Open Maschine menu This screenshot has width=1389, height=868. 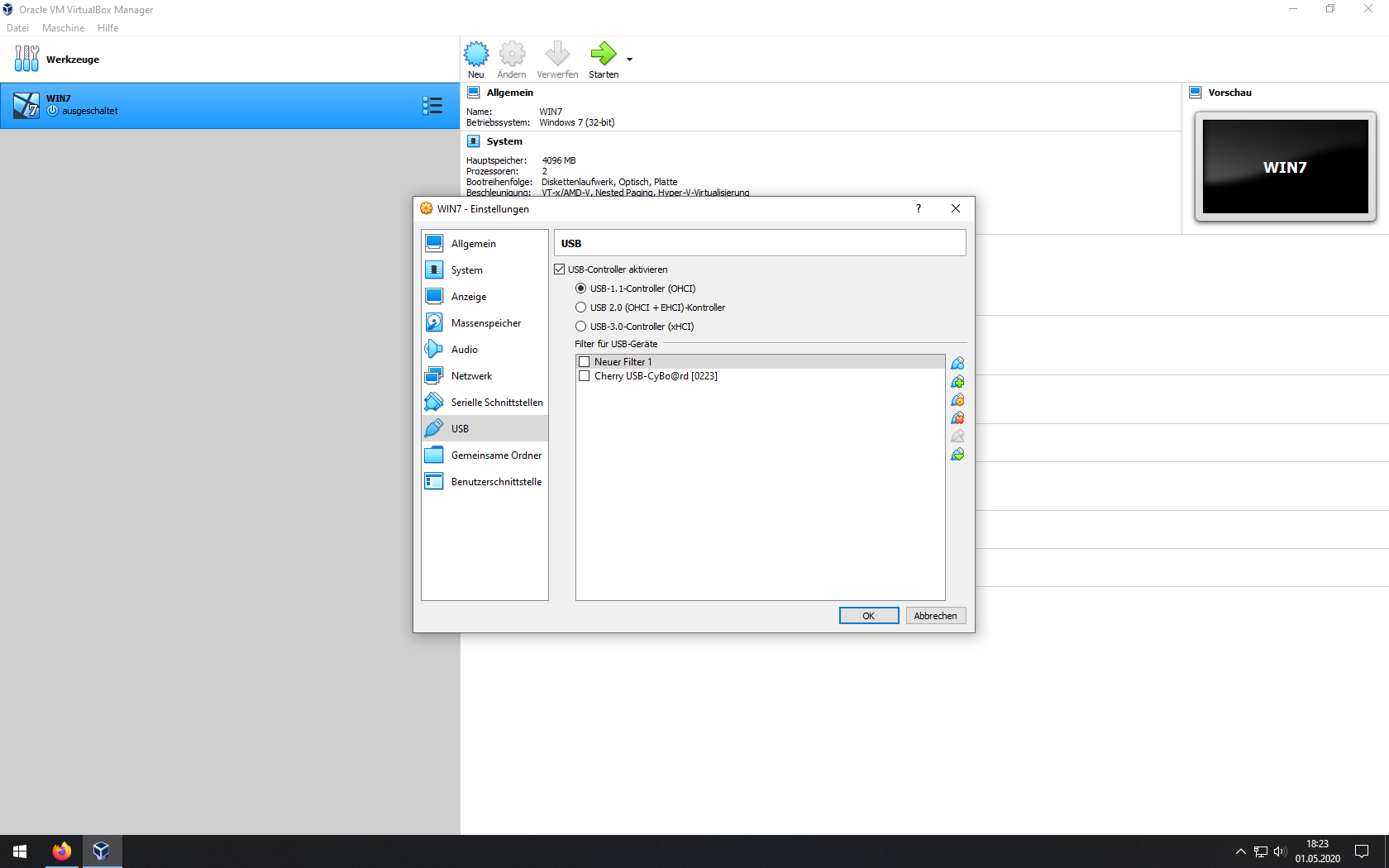tap(63, 28)
